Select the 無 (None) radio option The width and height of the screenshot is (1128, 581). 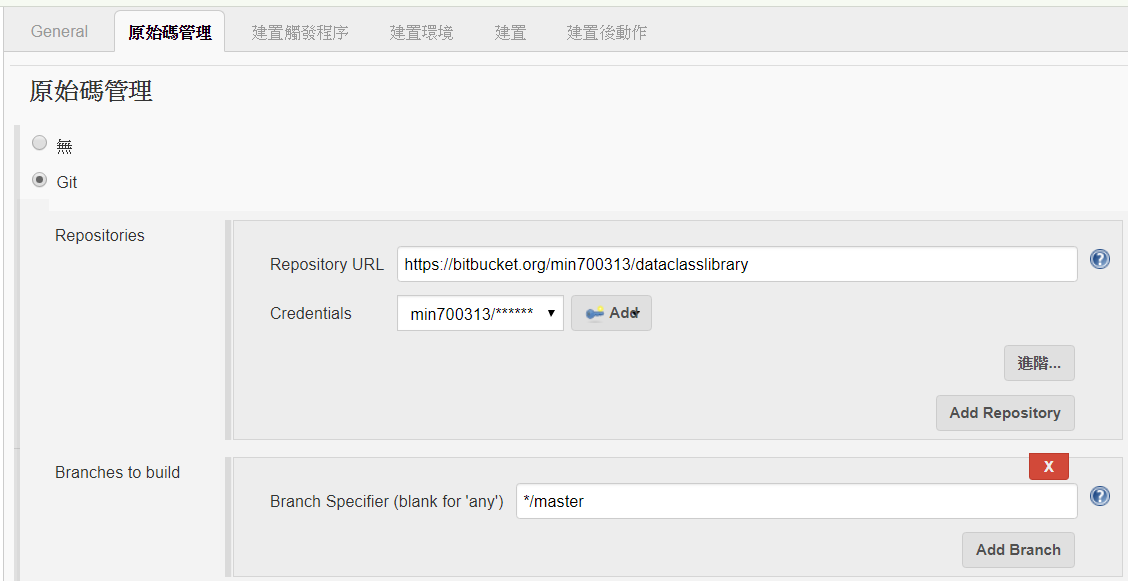(x=40, y=142)
